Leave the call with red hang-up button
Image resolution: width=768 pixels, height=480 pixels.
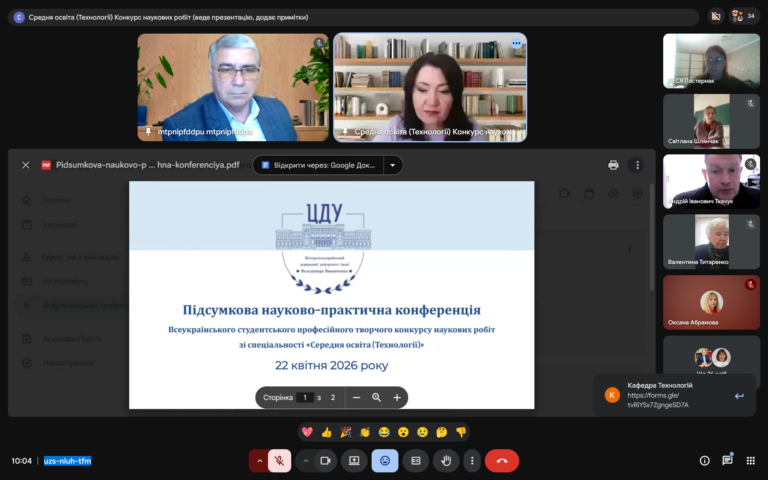point(501,461)
